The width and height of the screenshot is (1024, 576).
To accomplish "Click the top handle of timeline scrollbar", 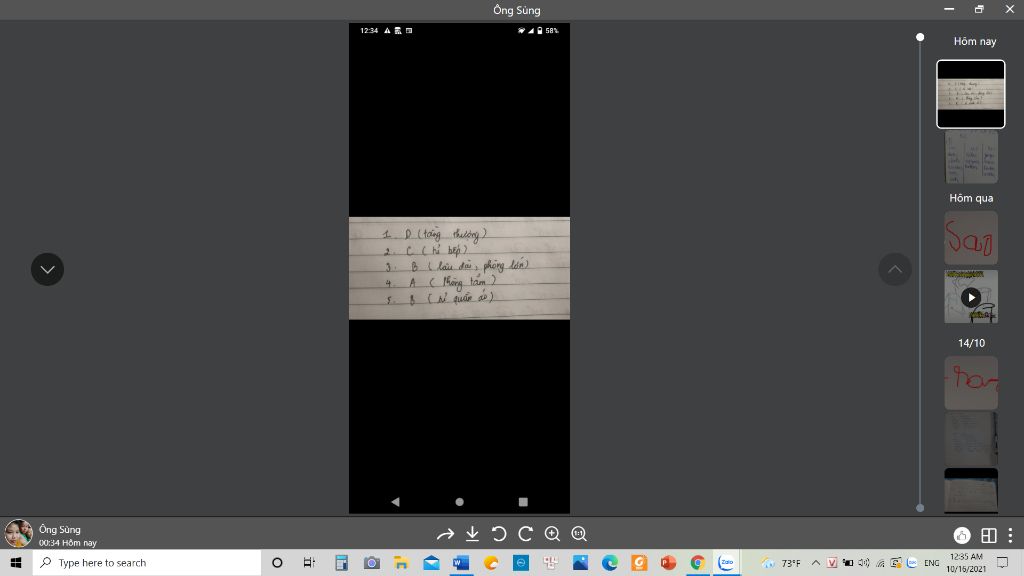I will tap(920, 37).
